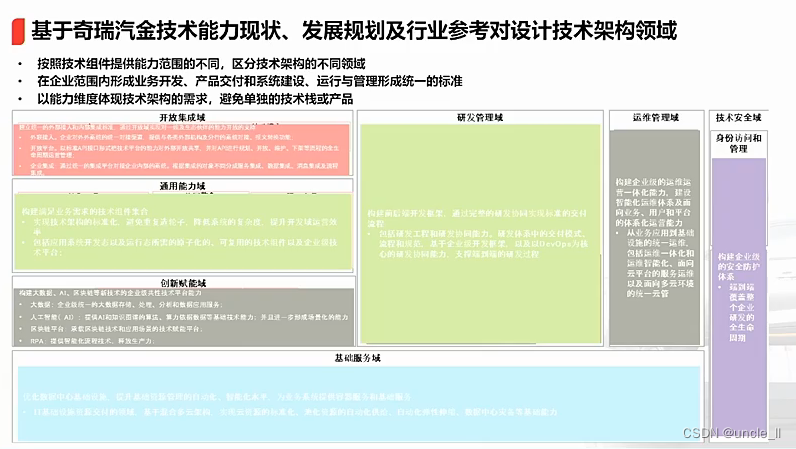Click the line starting 区块链平台

coord(116,329)
